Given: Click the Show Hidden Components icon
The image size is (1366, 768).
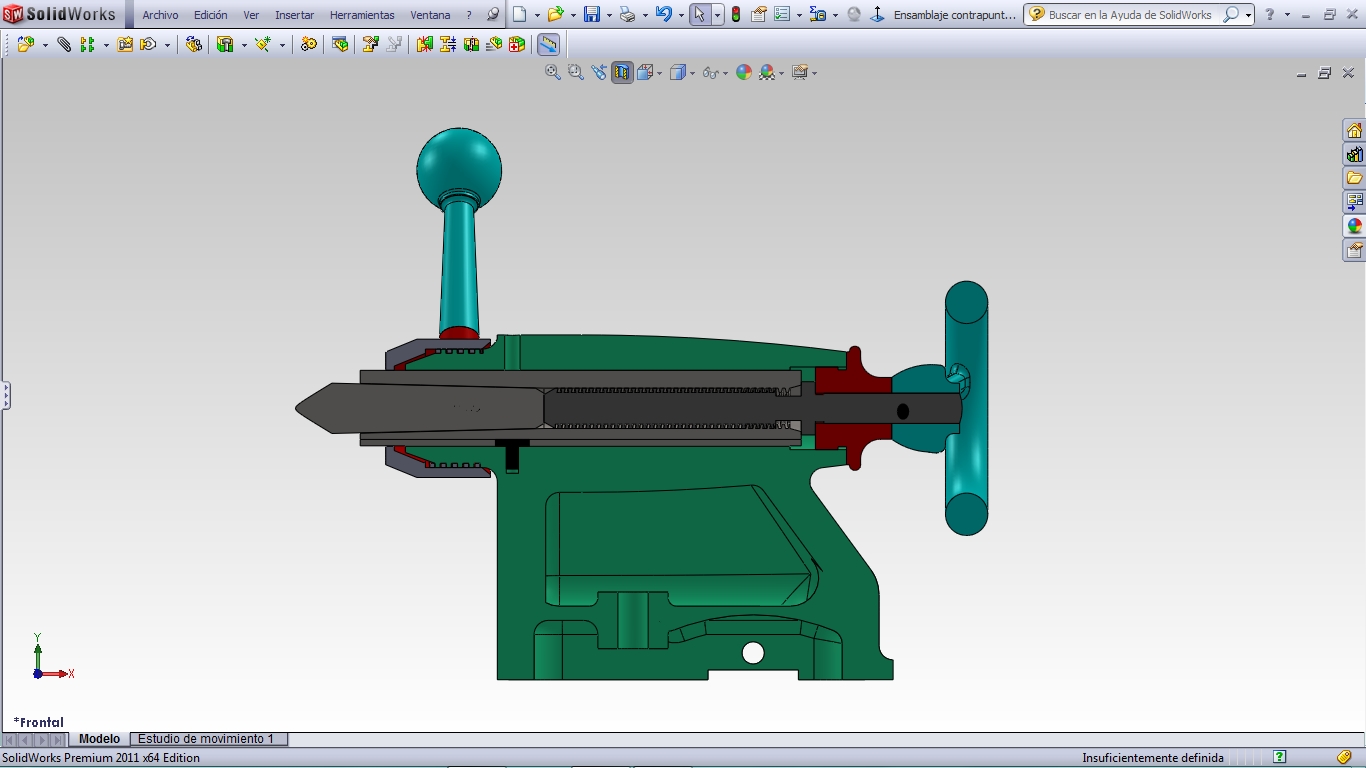Looking at the screenshot, I should 194,45.
